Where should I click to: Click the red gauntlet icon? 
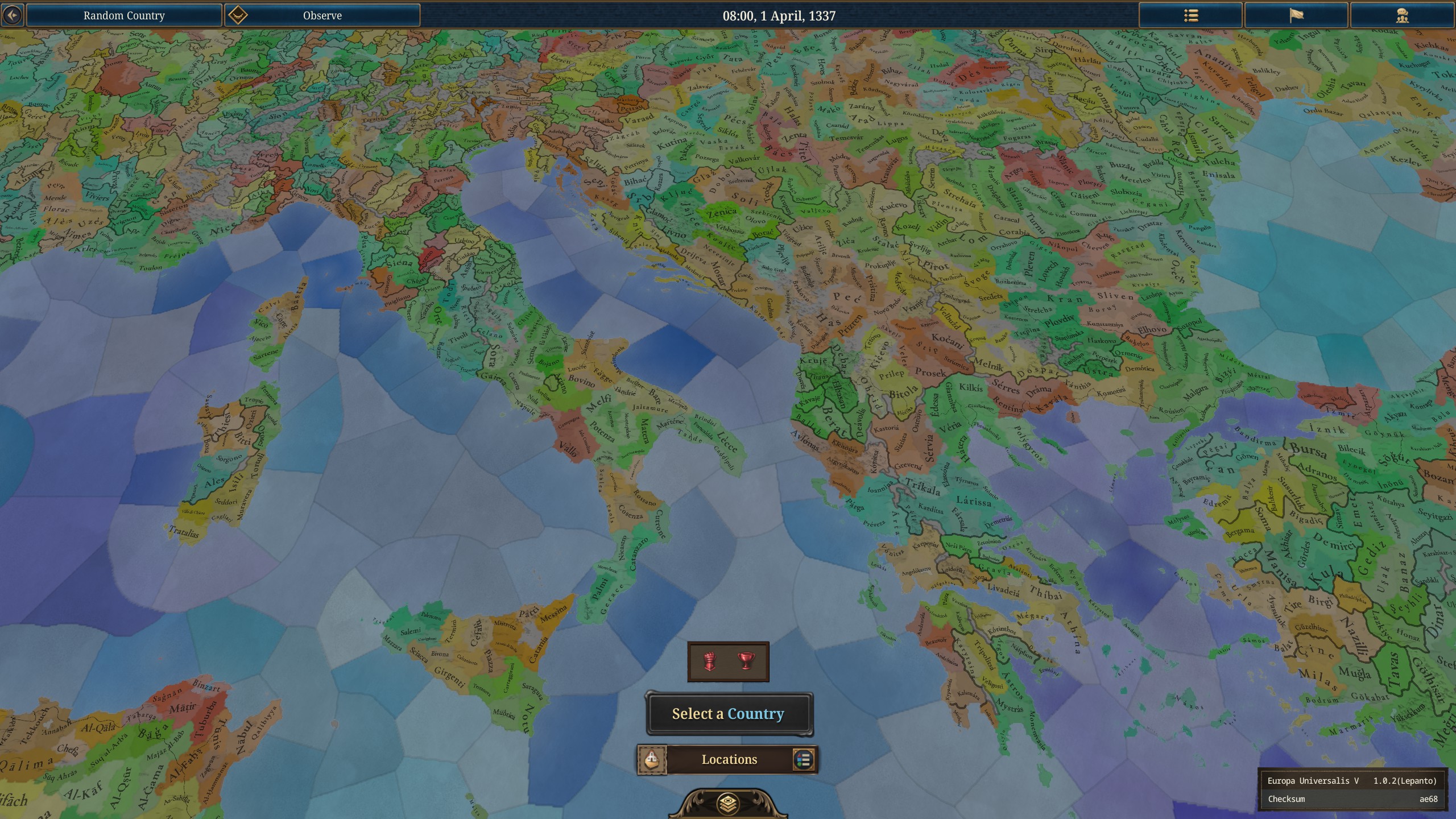709,661
